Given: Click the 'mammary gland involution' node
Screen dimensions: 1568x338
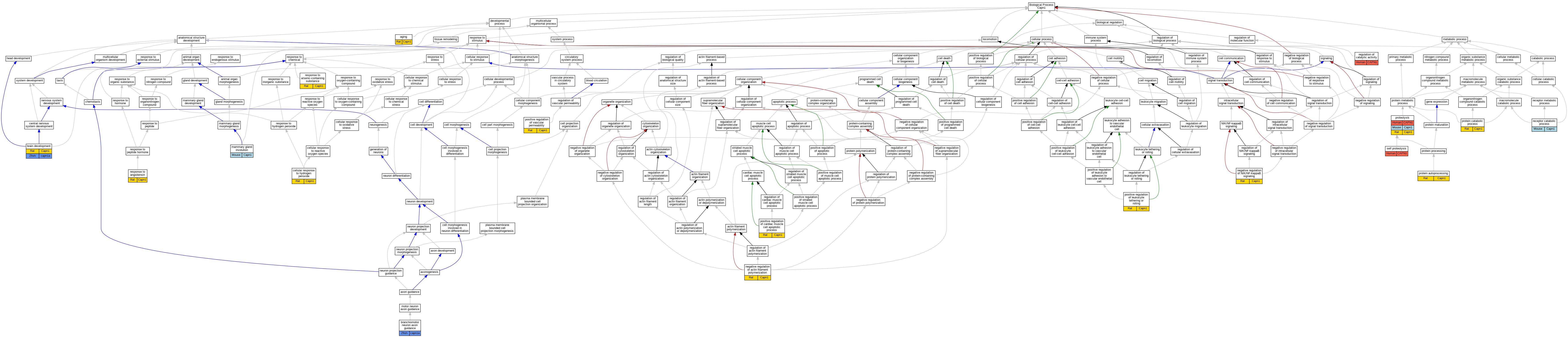Looking at the screenshot, I should click(x=242, y=148).
